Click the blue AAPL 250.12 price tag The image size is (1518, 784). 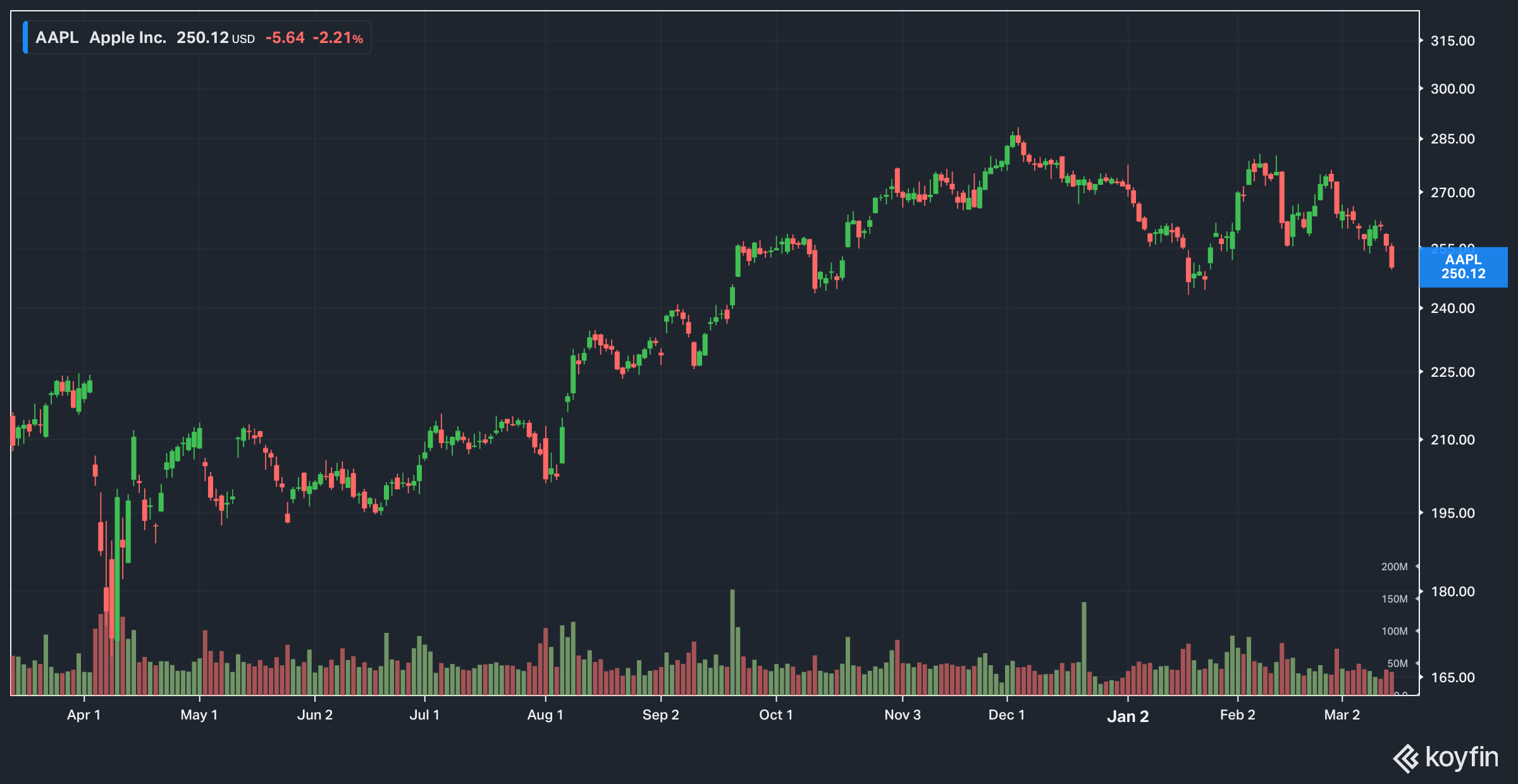click(1463, 267)
